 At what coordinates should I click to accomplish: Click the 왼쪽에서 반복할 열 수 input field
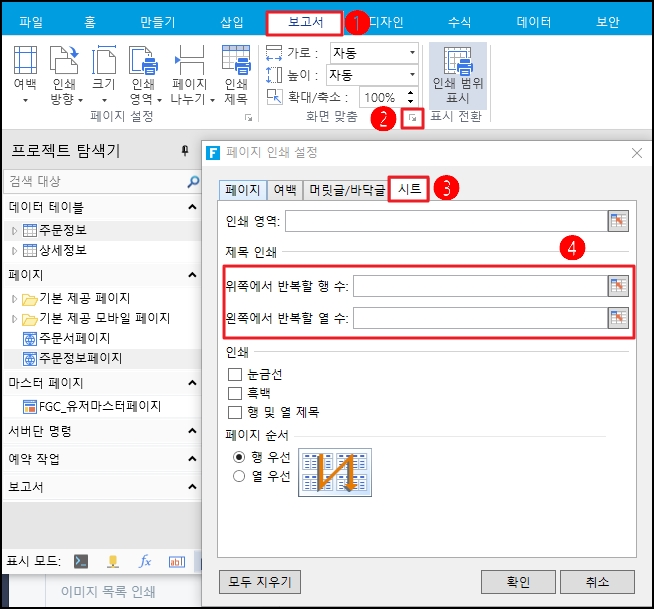tap(479, 318)
